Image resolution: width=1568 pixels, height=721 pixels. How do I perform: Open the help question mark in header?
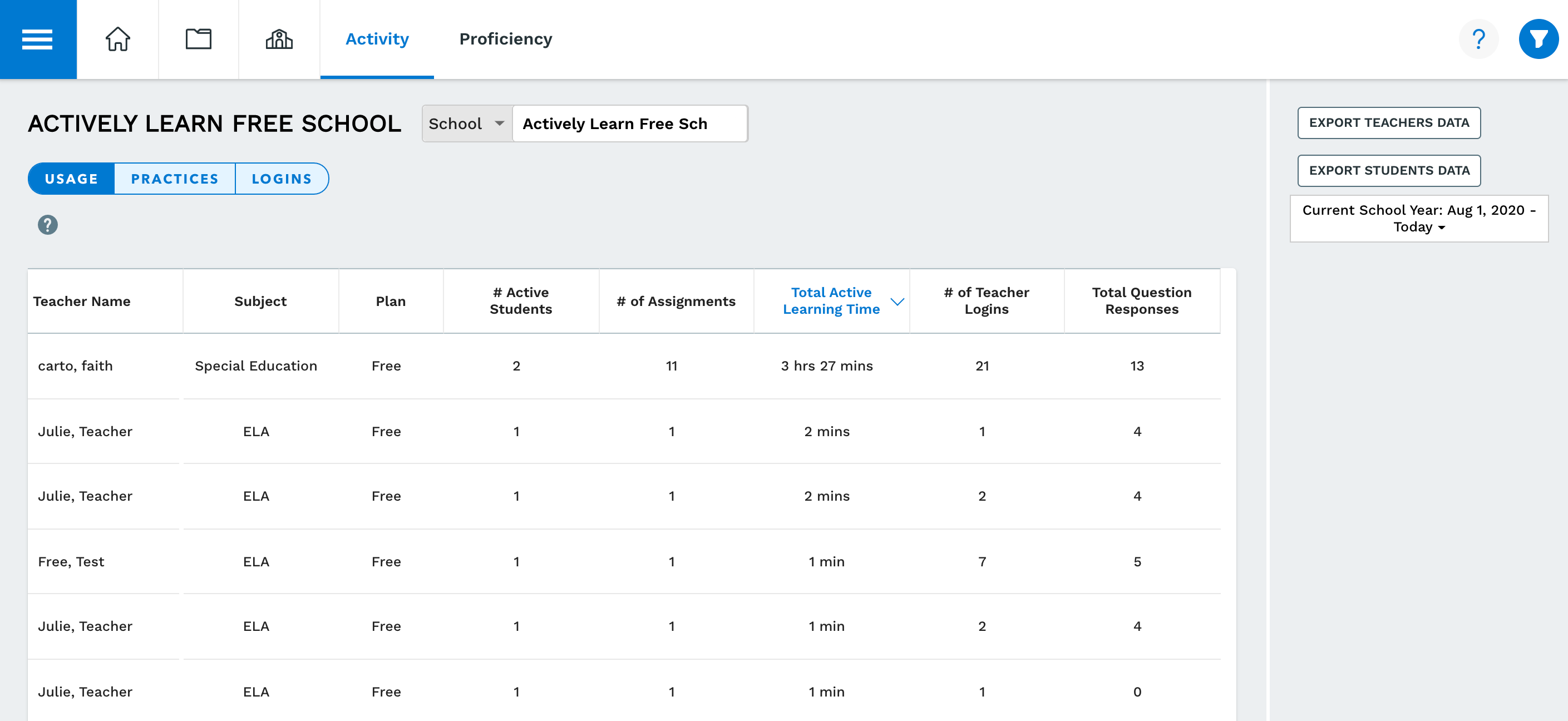[1478, 39]
